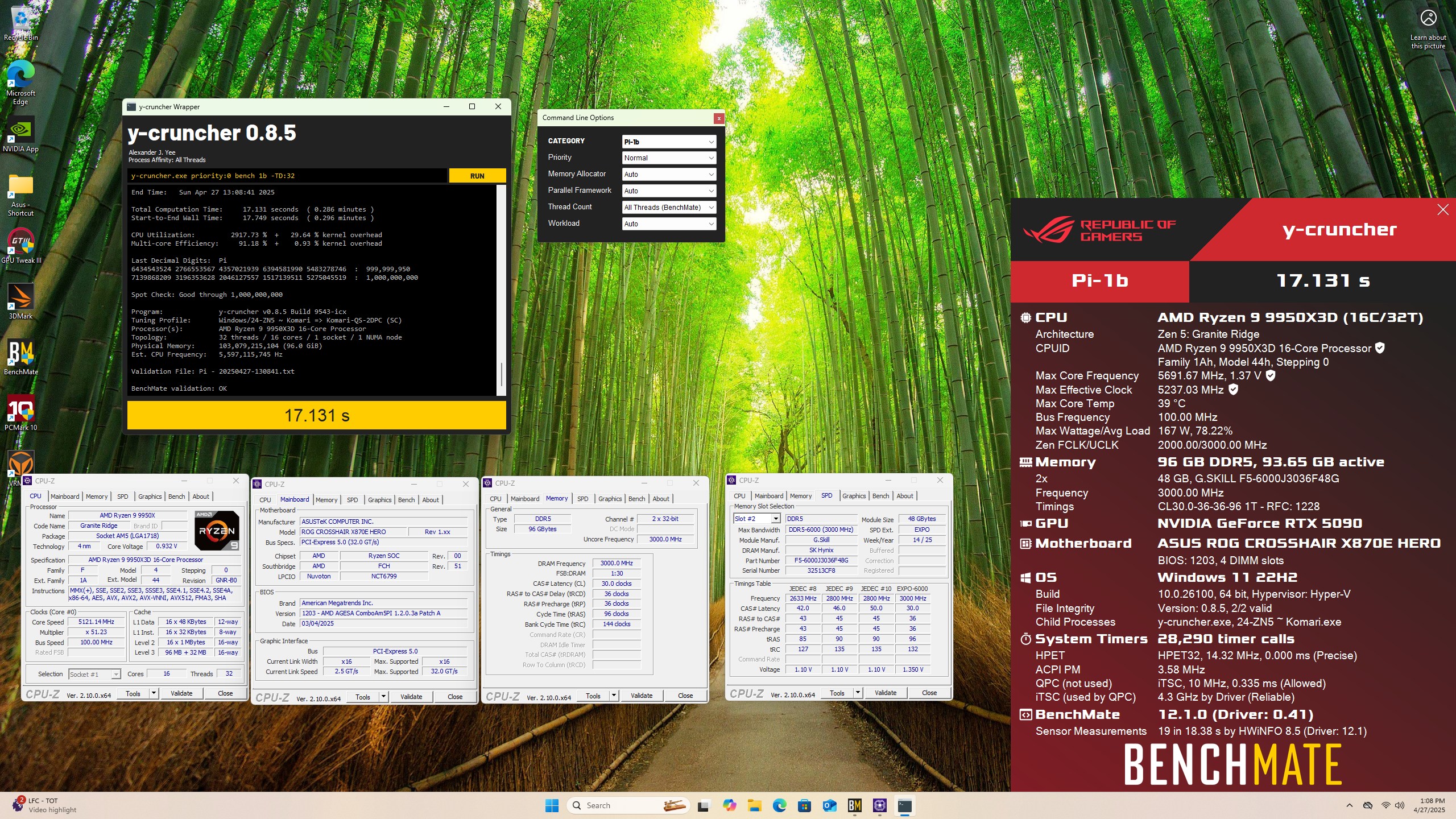Click the yellow 17.131 s result bar
This screenshot has height=819, width=1456.
pyautogui.click(x=317, y=416)
